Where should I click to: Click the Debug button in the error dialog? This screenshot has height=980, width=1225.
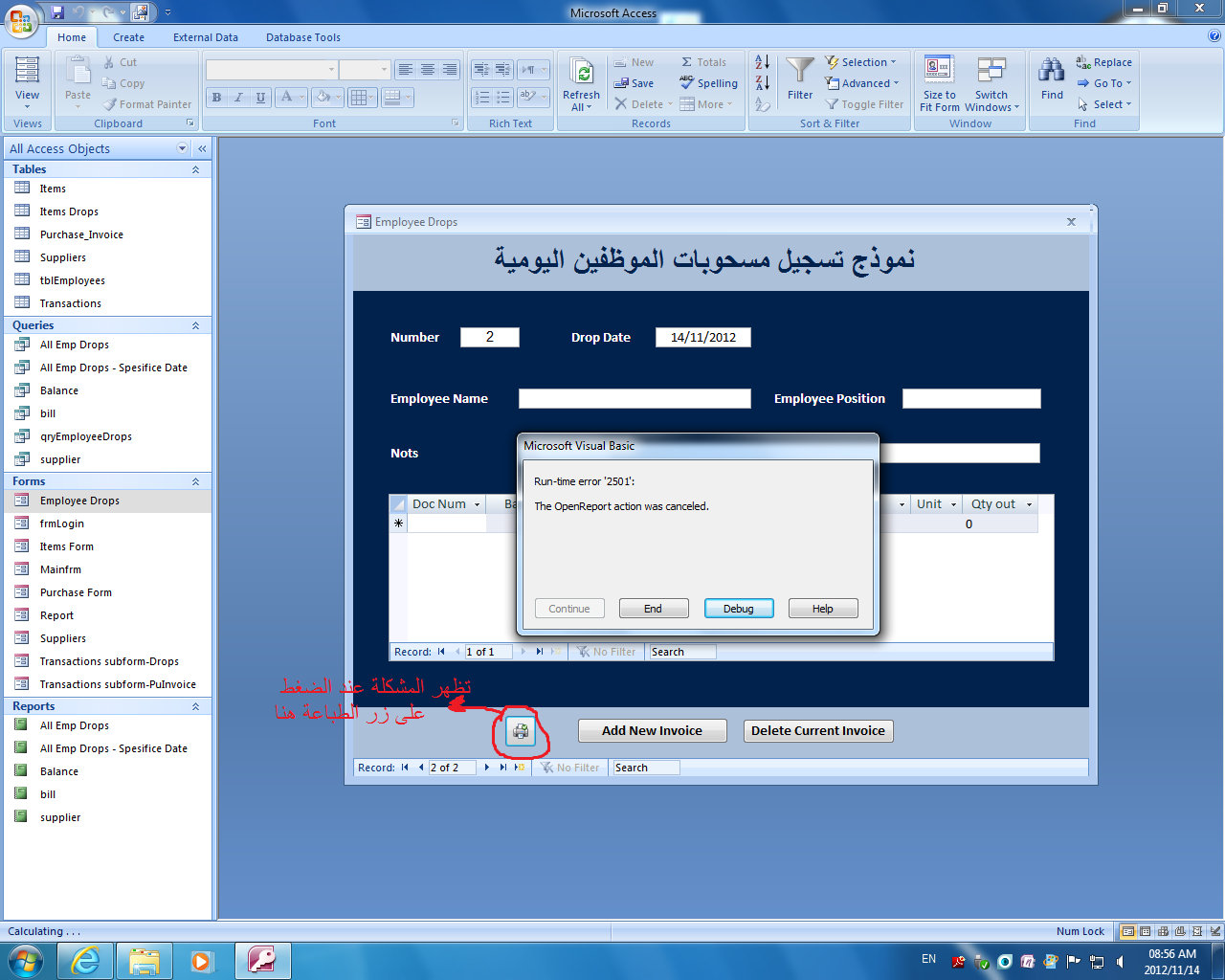tap(739, 609)
